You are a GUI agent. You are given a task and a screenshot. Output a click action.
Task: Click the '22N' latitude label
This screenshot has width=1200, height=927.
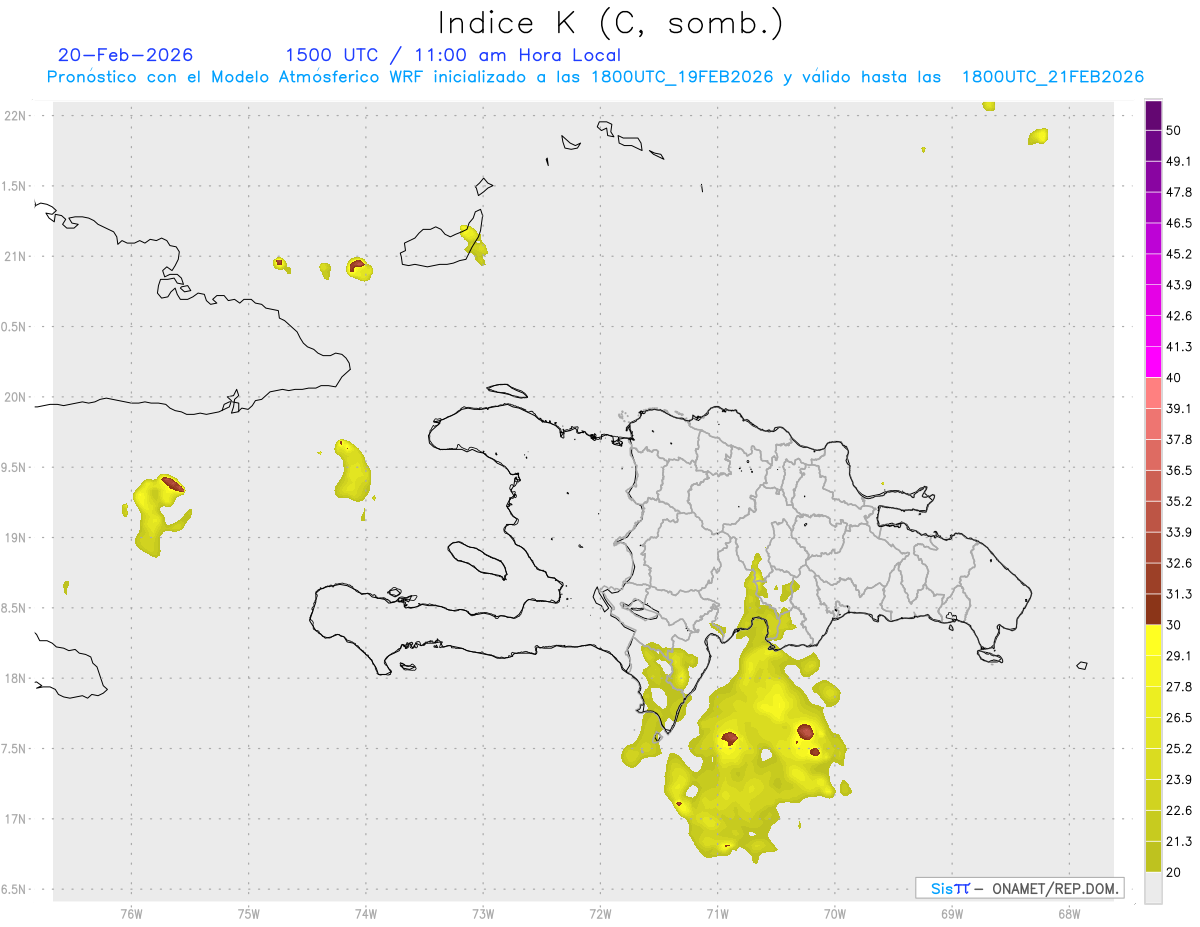[17, 115]
